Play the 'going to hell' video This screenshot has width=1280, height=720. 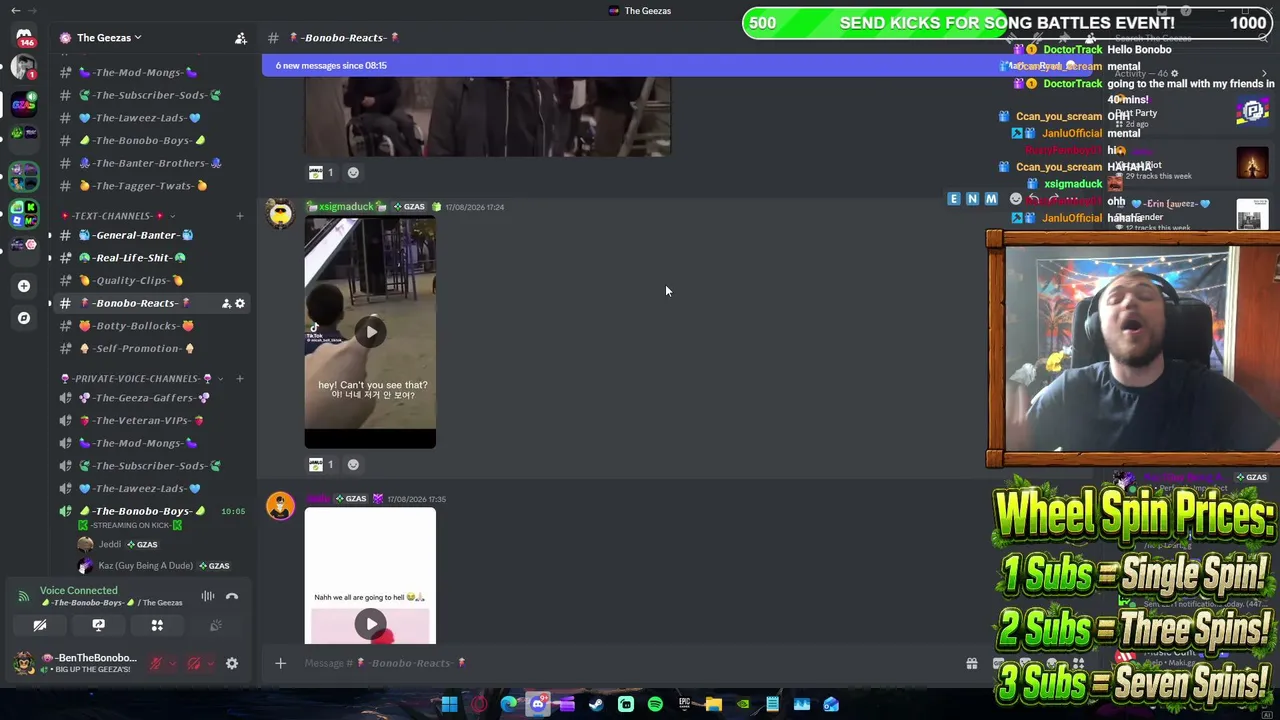coord(371,625)
